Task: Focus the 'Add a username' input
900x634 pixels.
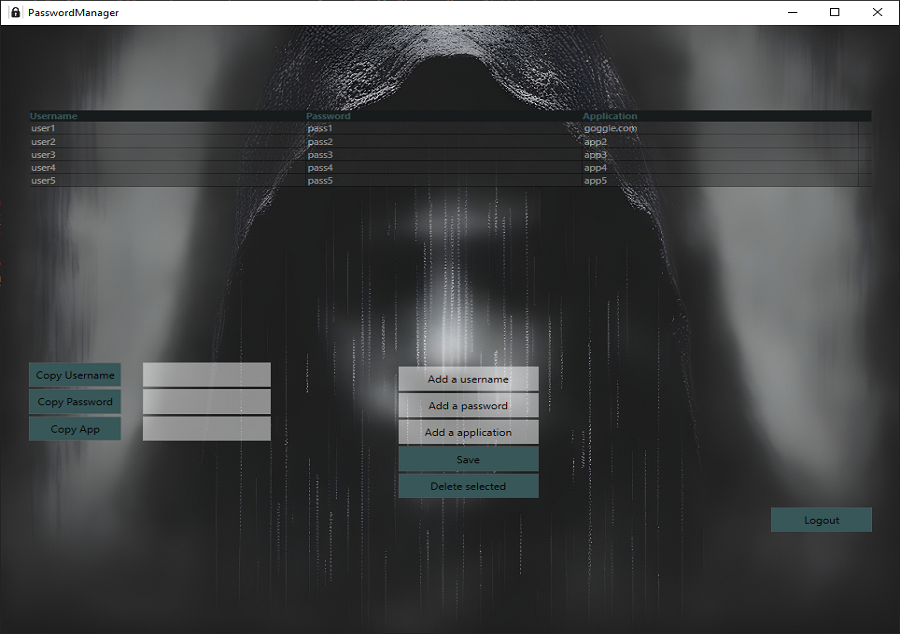Action: pyautogui.click(x=468, y=379)
